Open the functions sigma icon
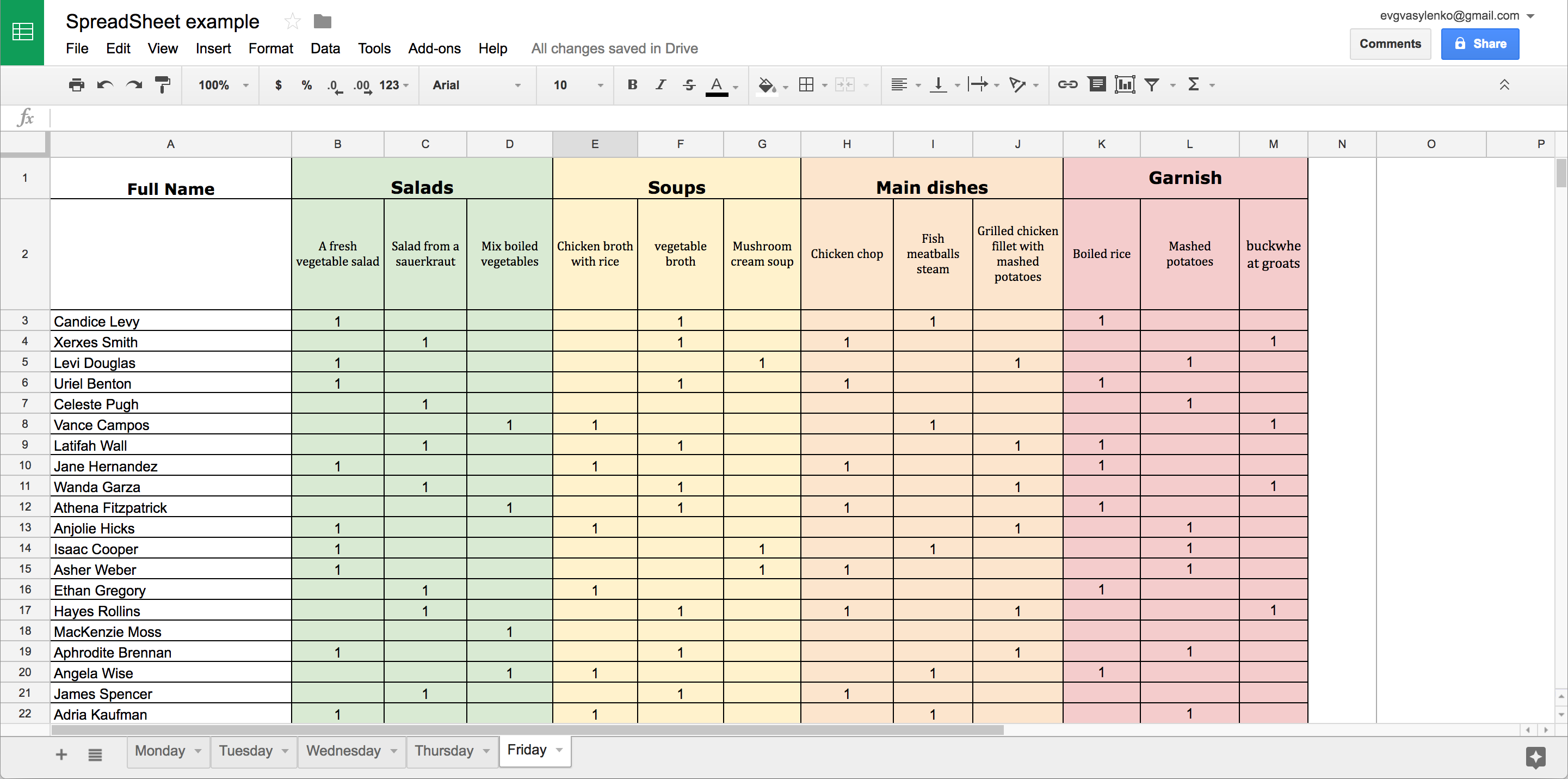Image resolution: width=1568 pixels, height=779 pixels. 1194,85
